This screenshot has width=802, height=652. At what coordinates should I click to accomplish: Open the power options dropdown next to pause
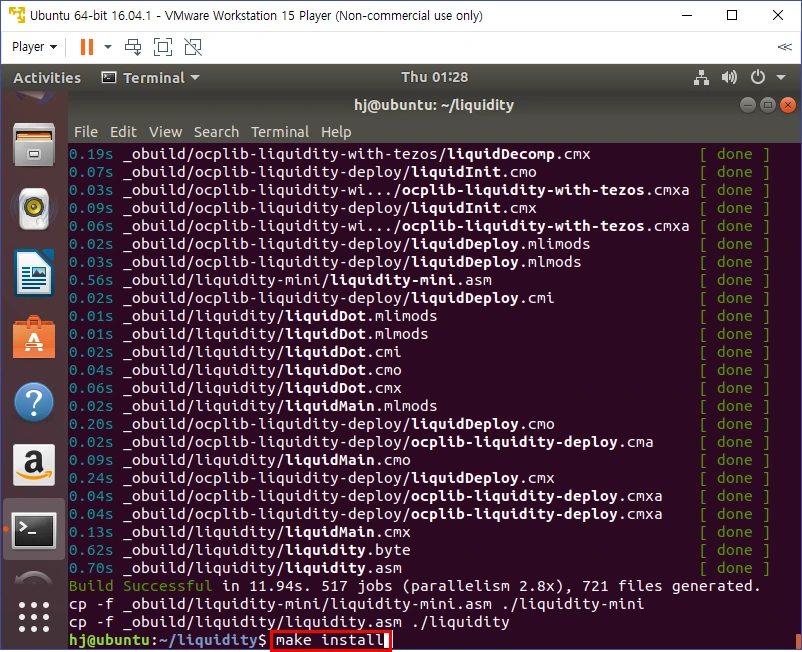(108, 47)
